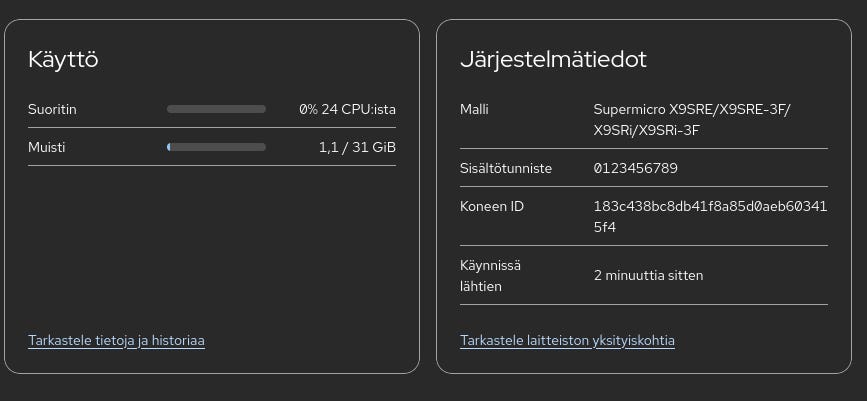867x401 pixels.
Task: Open the Tarkastele tietoja ja historiaa link
Action: pyautogui.click(x=116, y=341)
